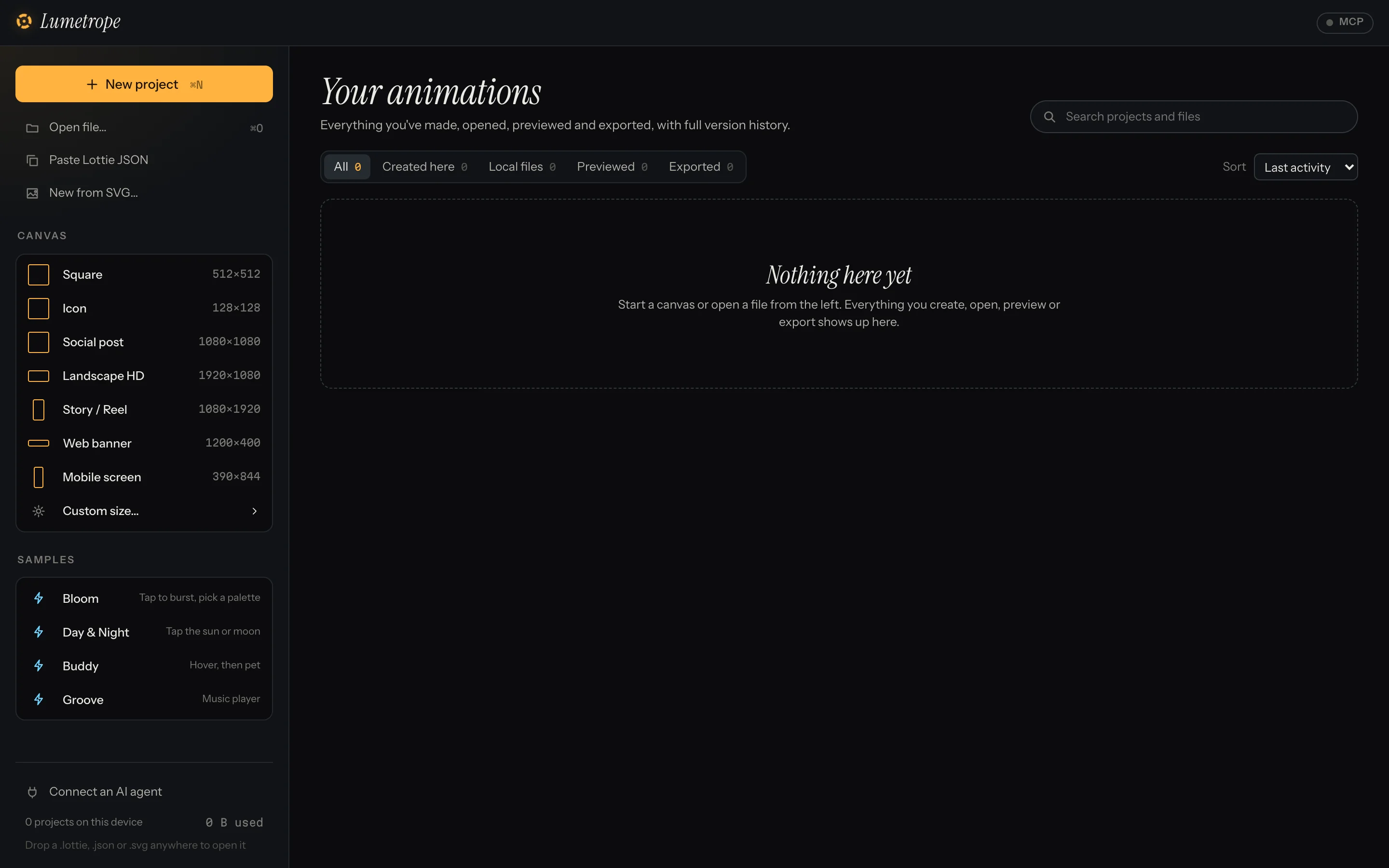Click the New project button
The width and height of the screenshot is (1389, 868).
tap(144, 84)
